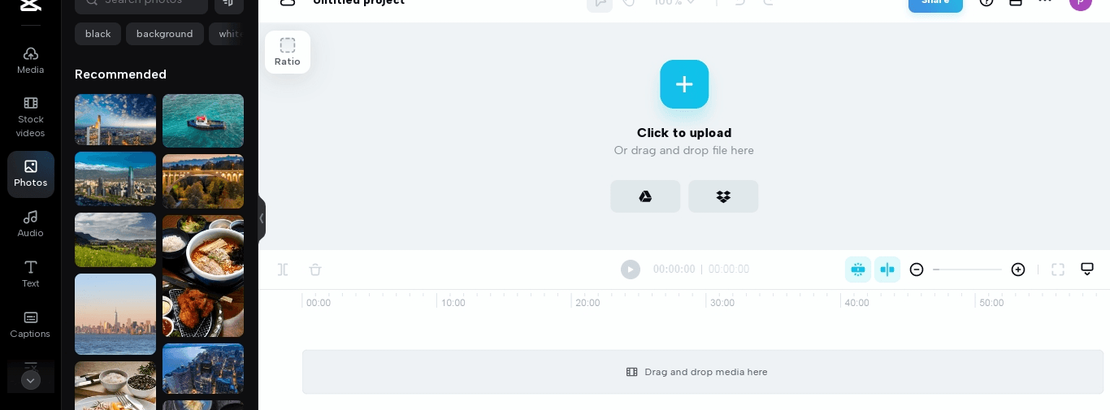Image resolution: width=1110 pixels, height=410 pixels.
Task: Zoom in timeline with plus icon
Action: point(1018,269)
